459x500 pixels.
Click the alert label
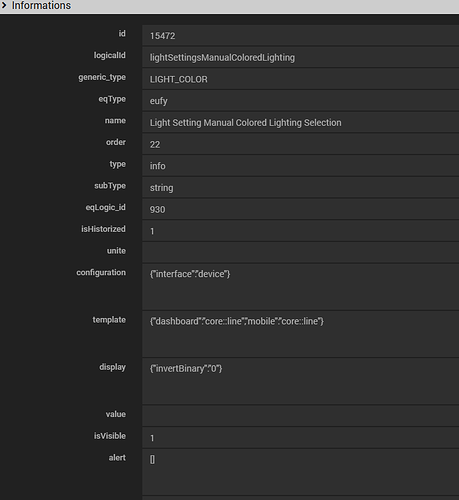pos(117,458)
